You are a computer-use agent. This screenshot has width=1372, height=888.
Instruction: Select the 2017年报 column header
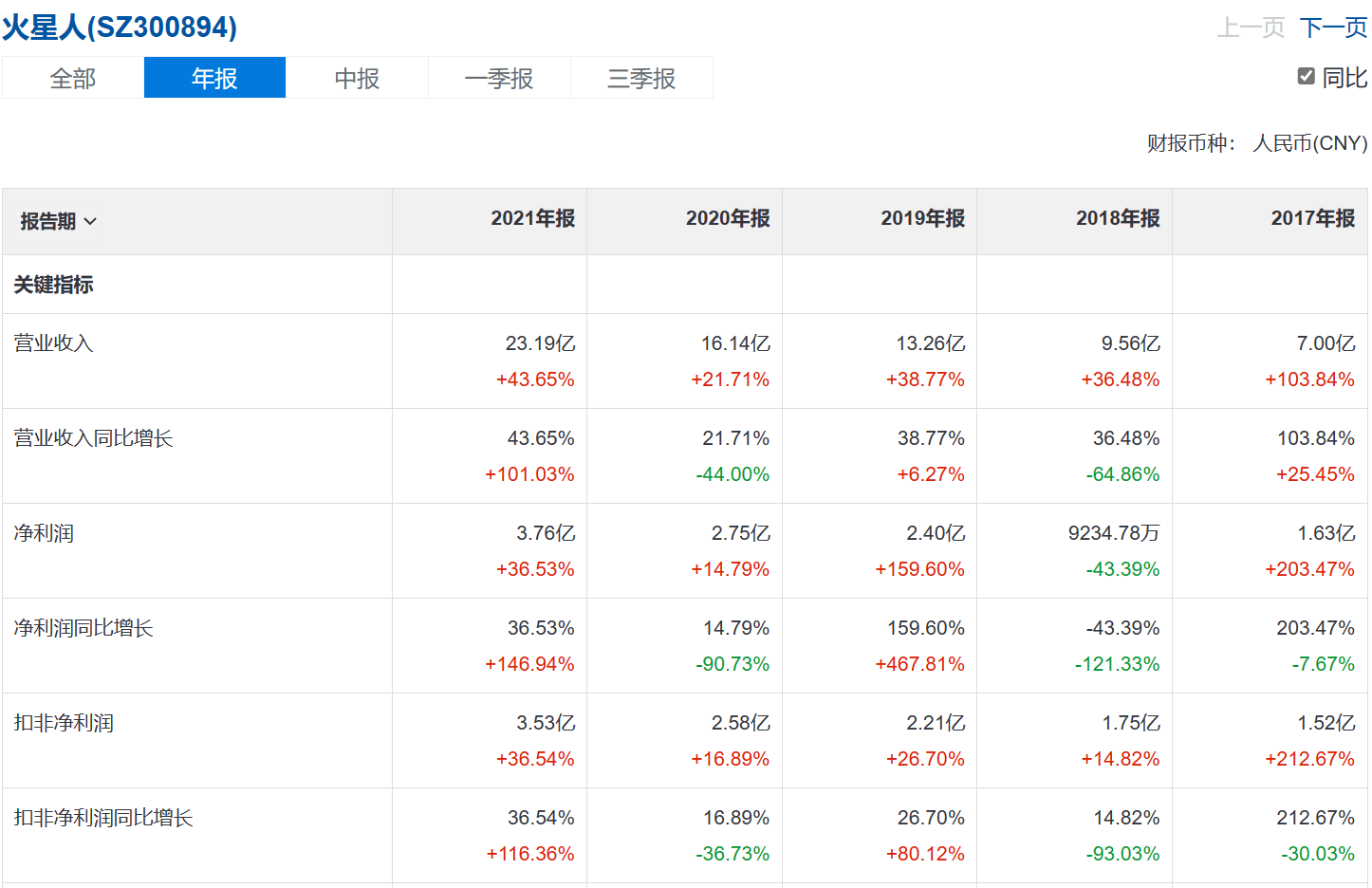coord(1313,218)
